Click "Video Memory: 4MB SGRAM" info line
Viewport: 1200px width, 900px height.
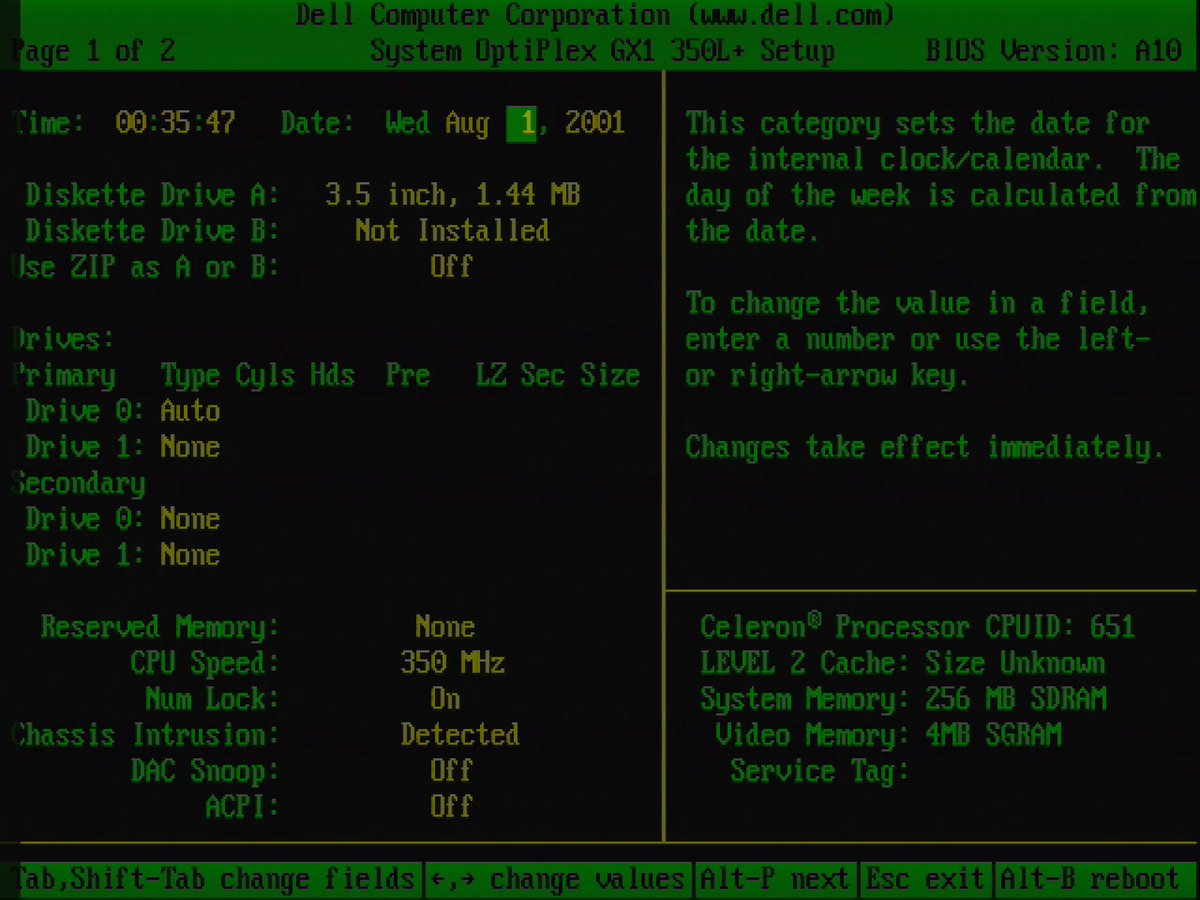[x=887, y=735]
